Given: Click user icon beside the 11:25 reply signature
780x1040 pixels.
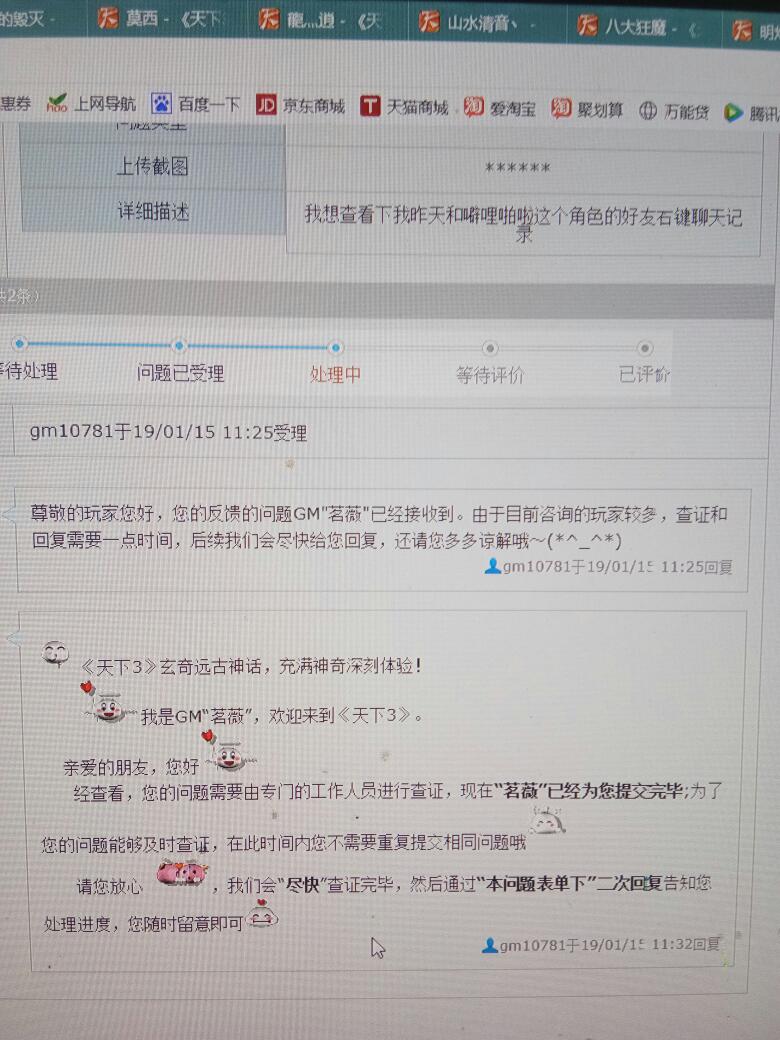Looking at the screenshot, I should pyautogui.click(x=492, y=567).
